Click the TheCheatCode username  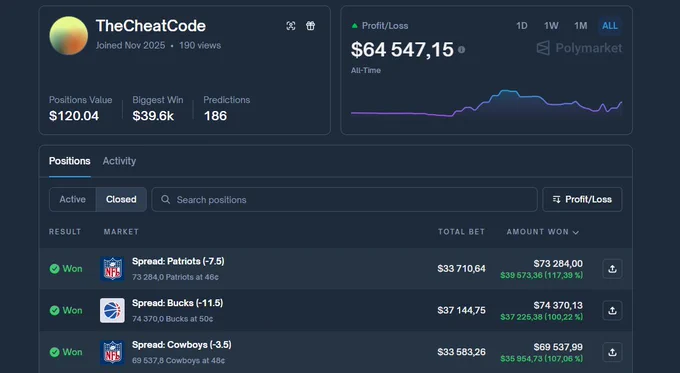click(150, 26)
